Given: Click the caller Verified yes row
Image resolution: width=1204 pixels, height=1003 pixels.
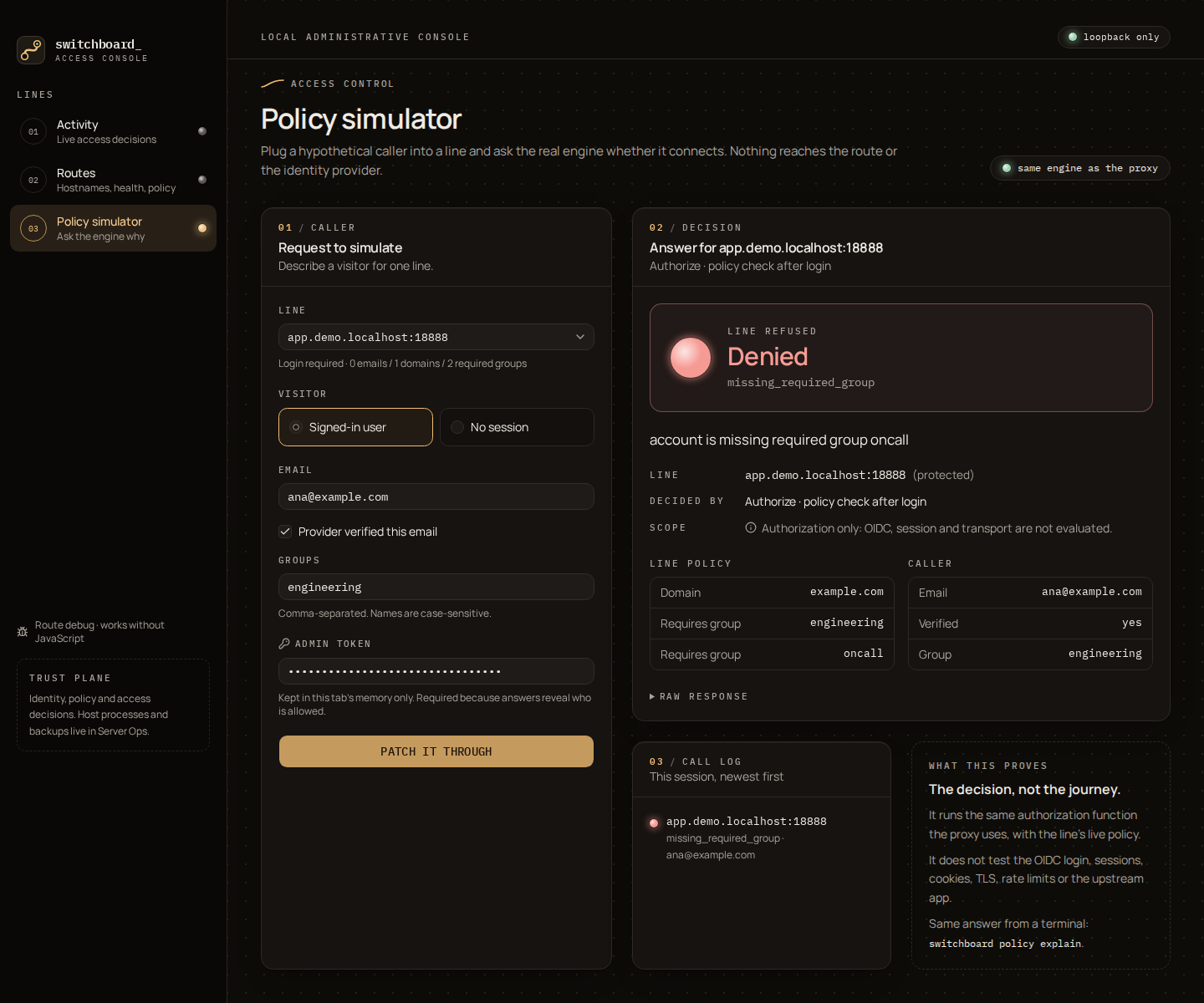Looking at the screenshot, I should [x=1030, y=624].
